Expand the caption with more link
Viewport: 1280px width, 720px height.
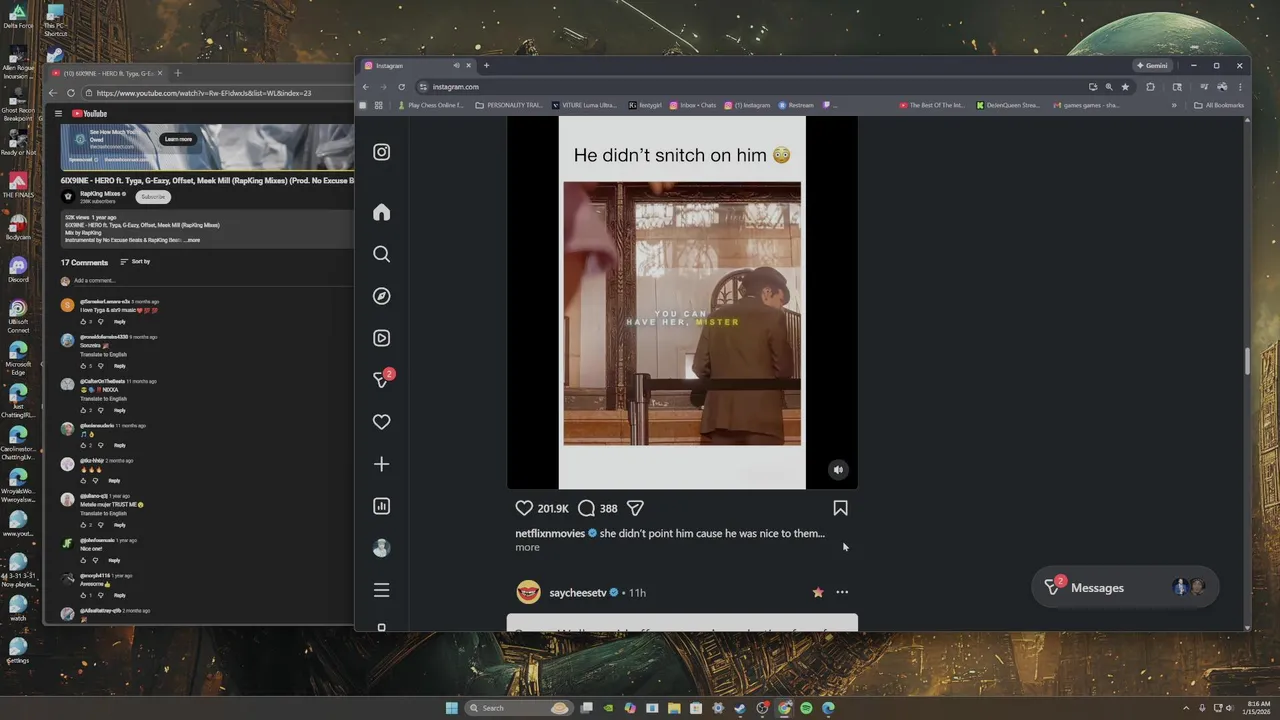pos(527,548)
